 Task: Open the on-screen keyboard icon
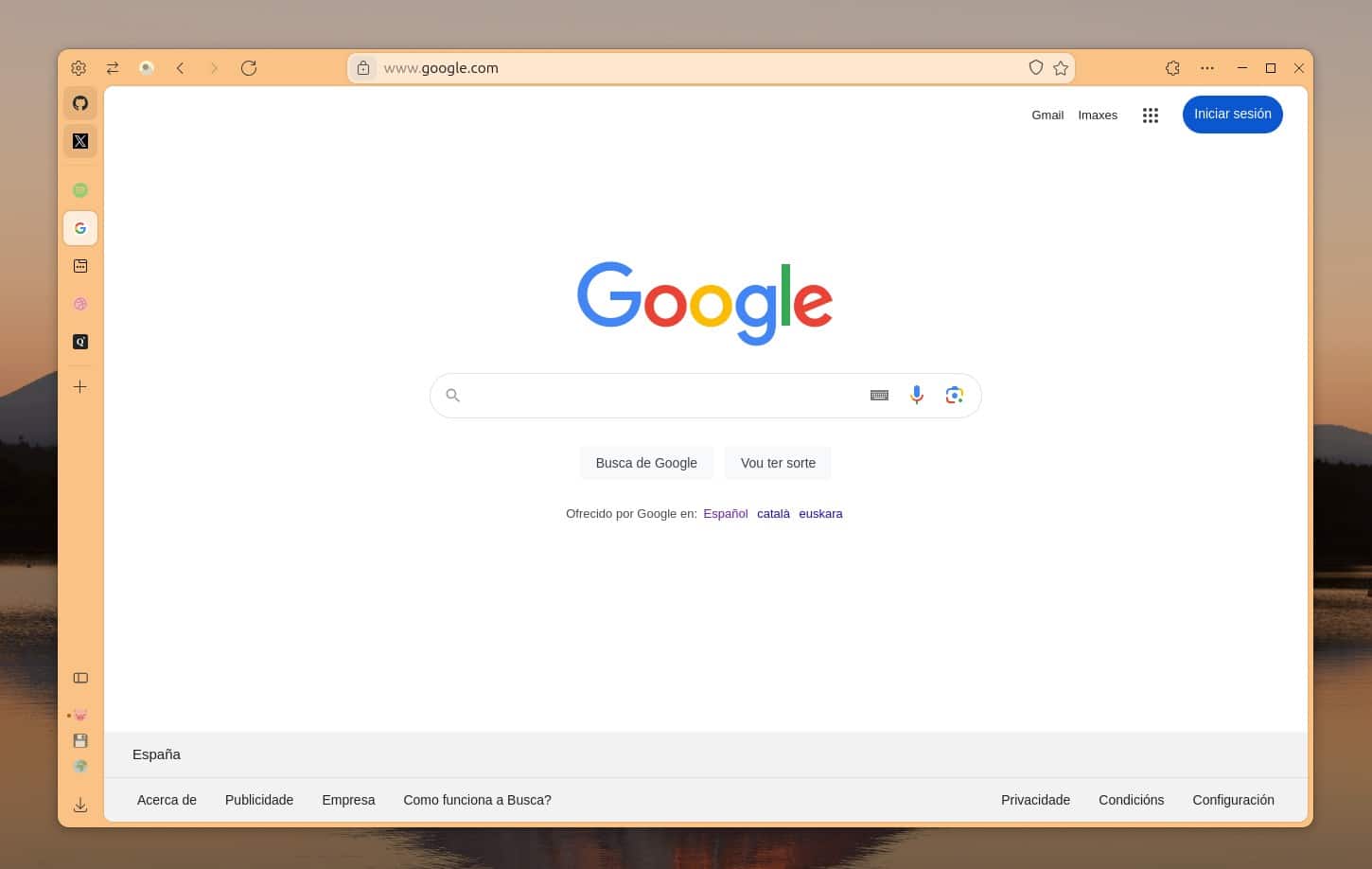(x=879, y=396)
